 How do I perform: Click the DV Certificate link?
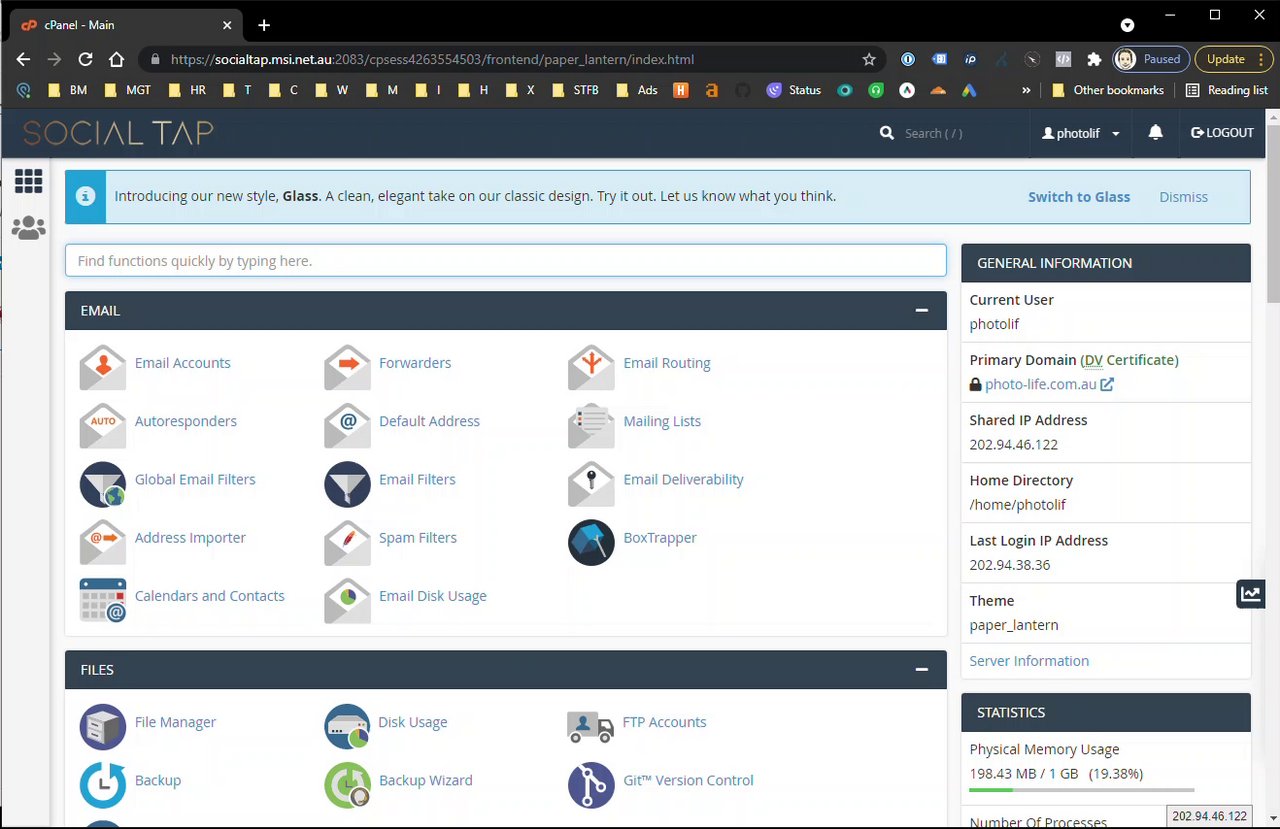[x=1129, y=360]
